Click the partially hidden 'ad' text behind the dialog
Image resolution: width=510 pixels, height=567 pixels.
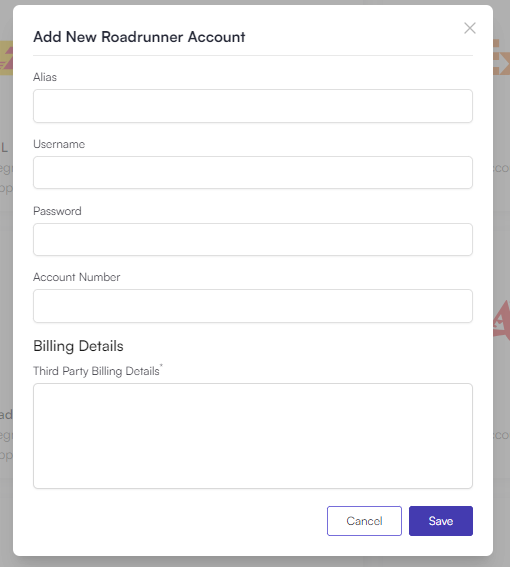[x=6, y=414]
